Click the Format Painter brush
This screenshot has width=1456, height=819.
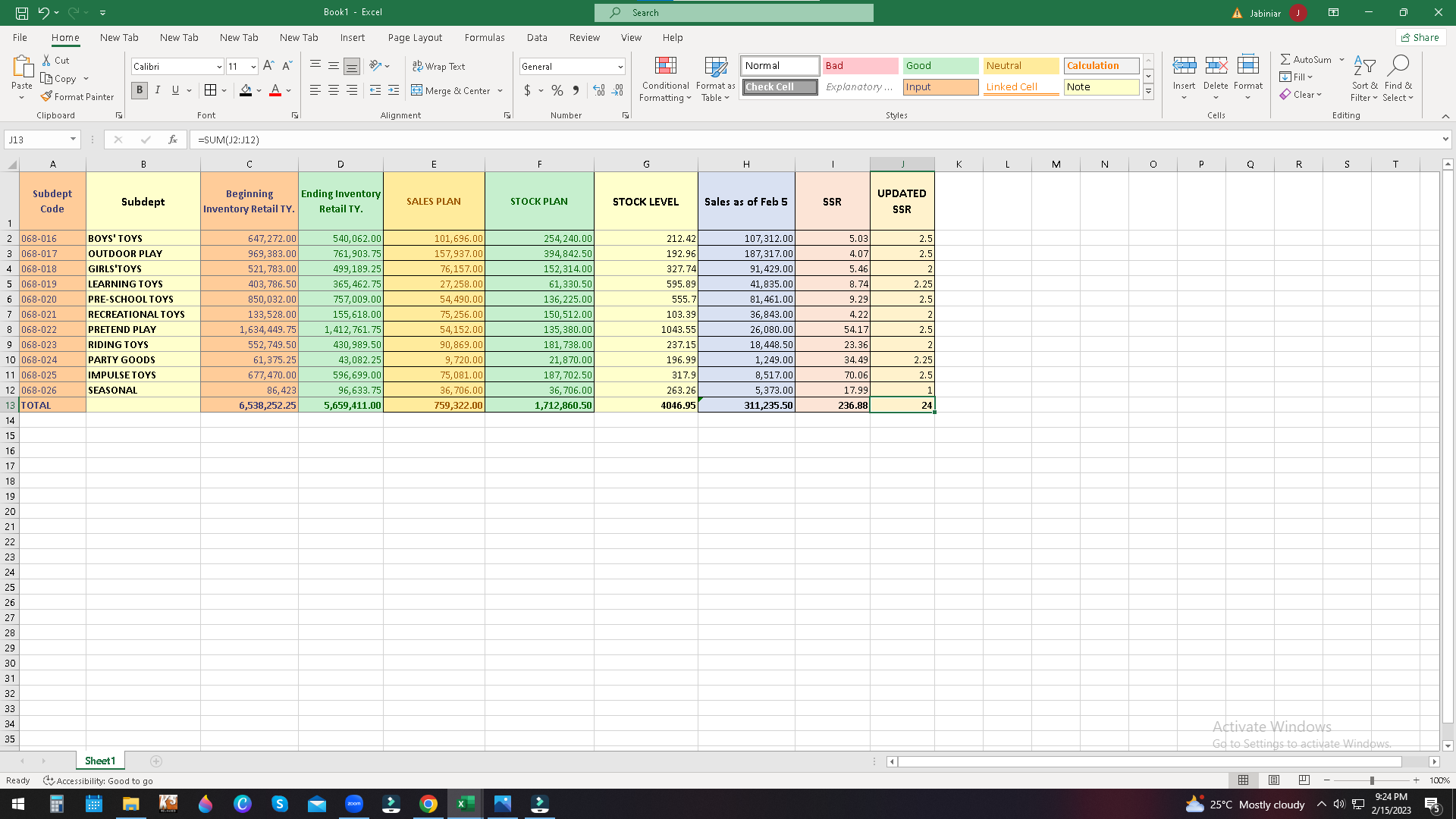pos(47,96)
